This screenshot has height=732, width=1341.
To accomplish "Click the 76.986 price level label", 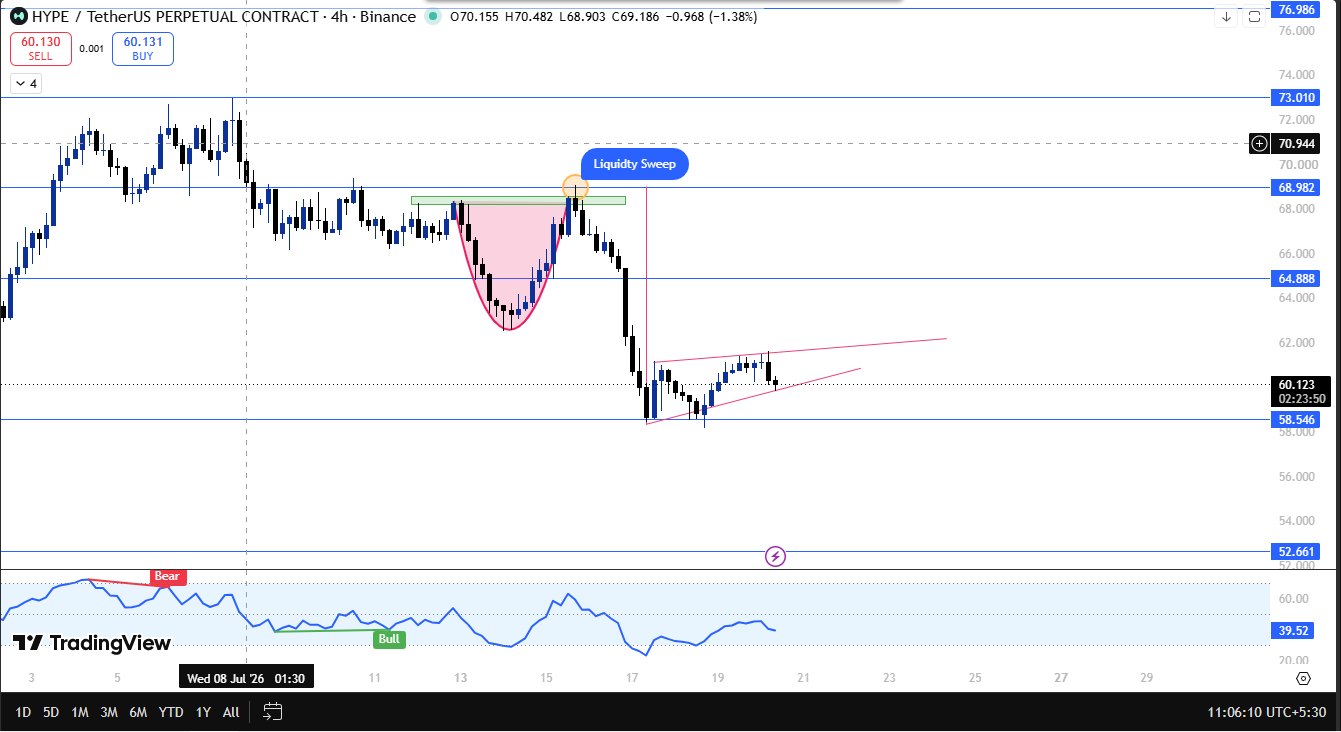I will click(x=1297, y=9).
